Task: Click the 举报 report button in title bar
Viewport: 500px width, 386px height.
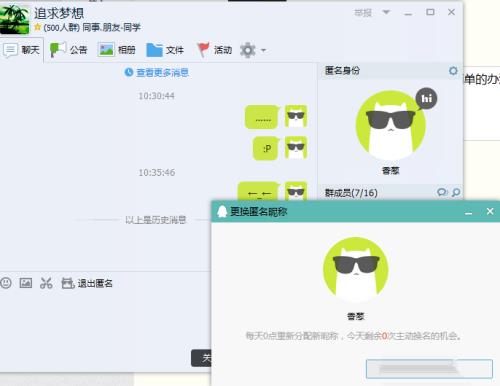Action: (363, 13)
